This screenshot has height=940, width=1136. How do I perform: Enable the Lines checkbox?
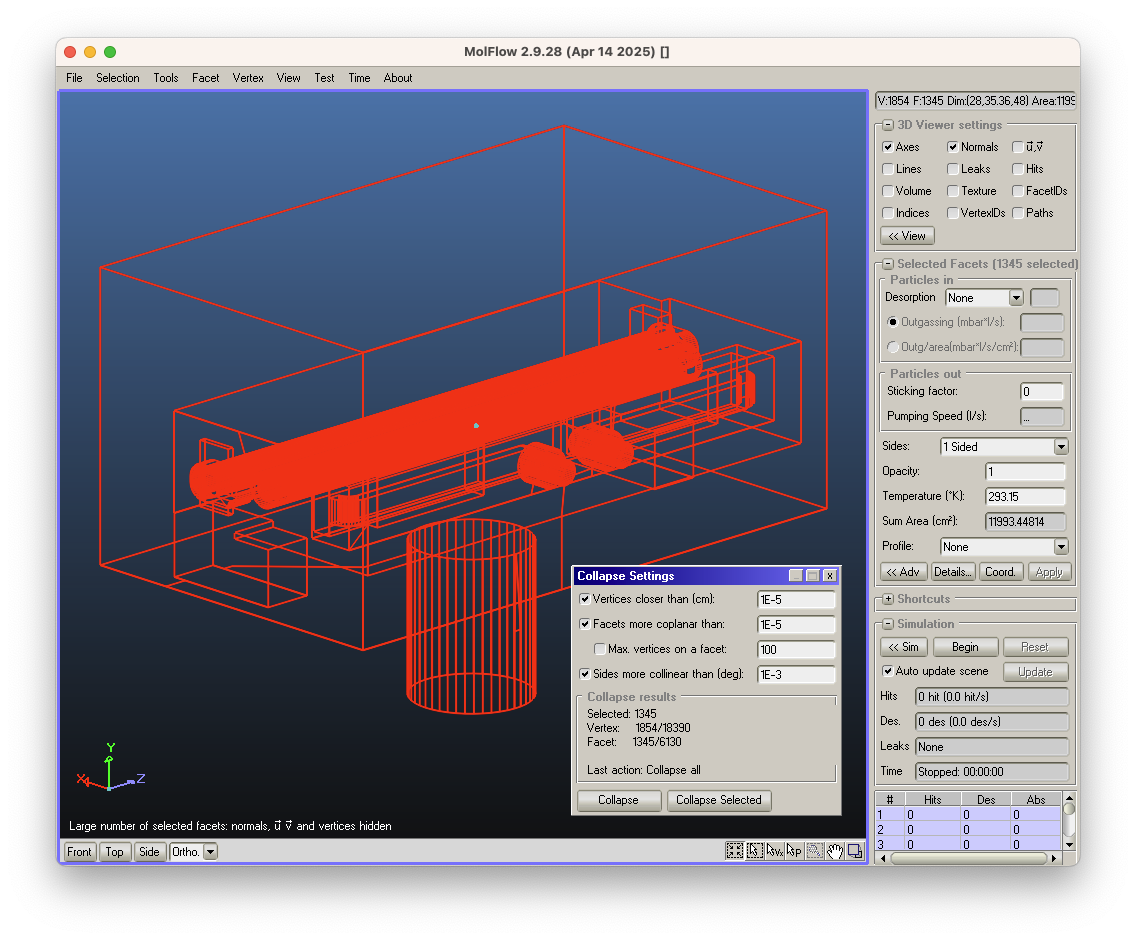click(x=888, y=169)
